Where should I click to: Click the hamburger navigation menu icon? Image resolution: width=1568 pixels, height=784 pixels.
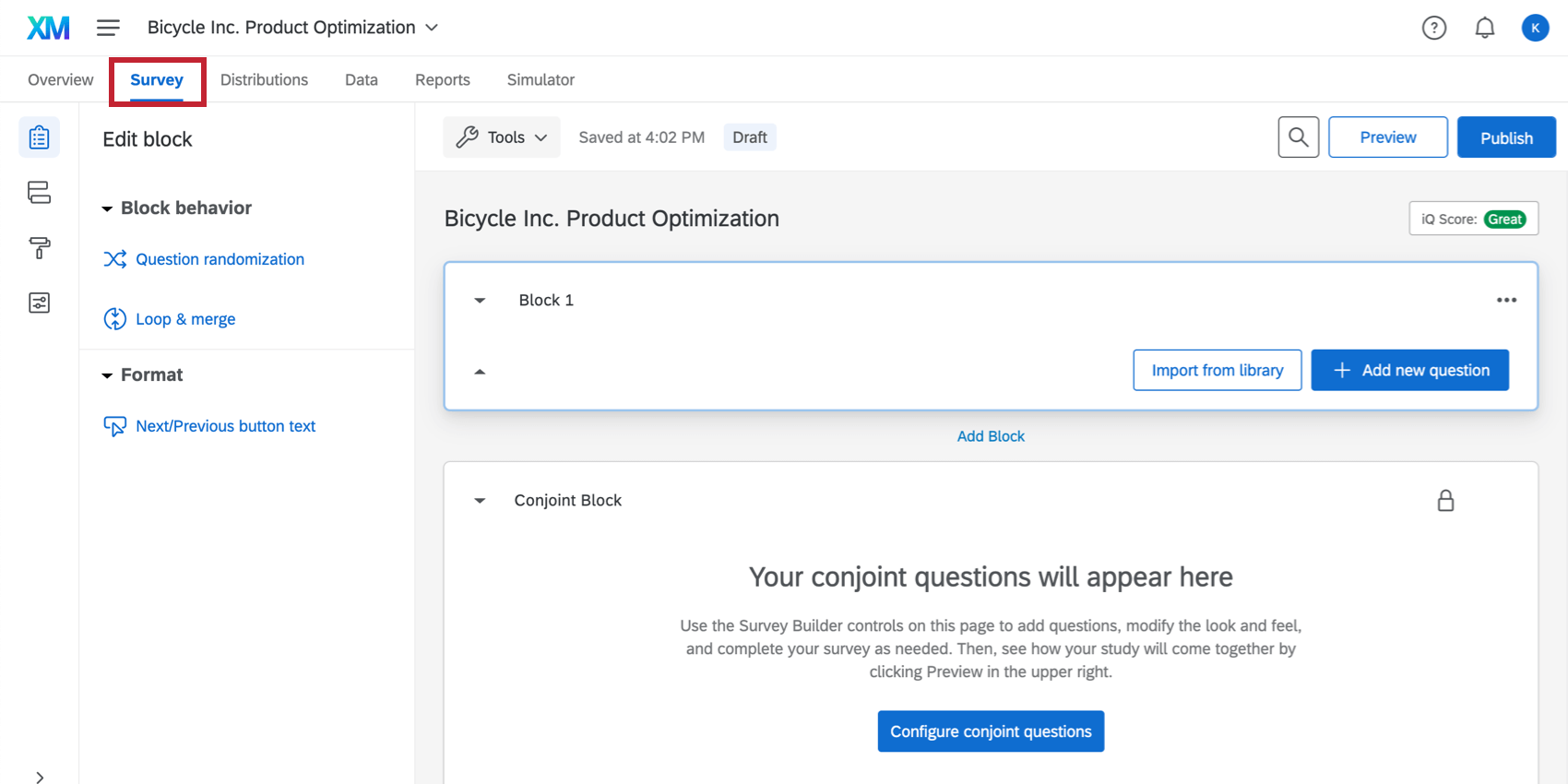point(108,28)
